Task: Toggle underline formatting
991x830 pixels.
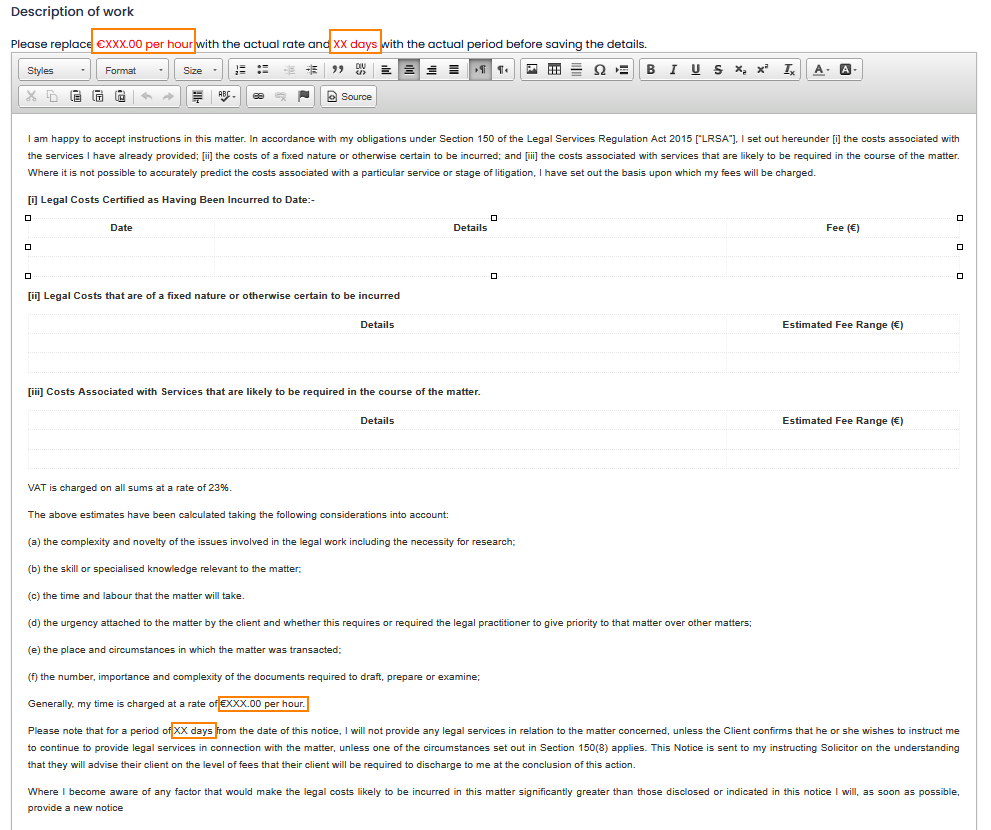Action: 695,70
